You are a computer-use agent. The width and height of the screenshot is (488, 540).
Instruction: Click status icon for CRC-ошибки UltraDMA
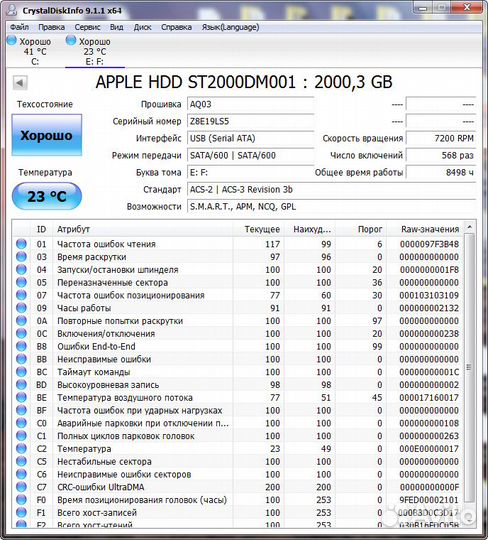tap(21, 487)
